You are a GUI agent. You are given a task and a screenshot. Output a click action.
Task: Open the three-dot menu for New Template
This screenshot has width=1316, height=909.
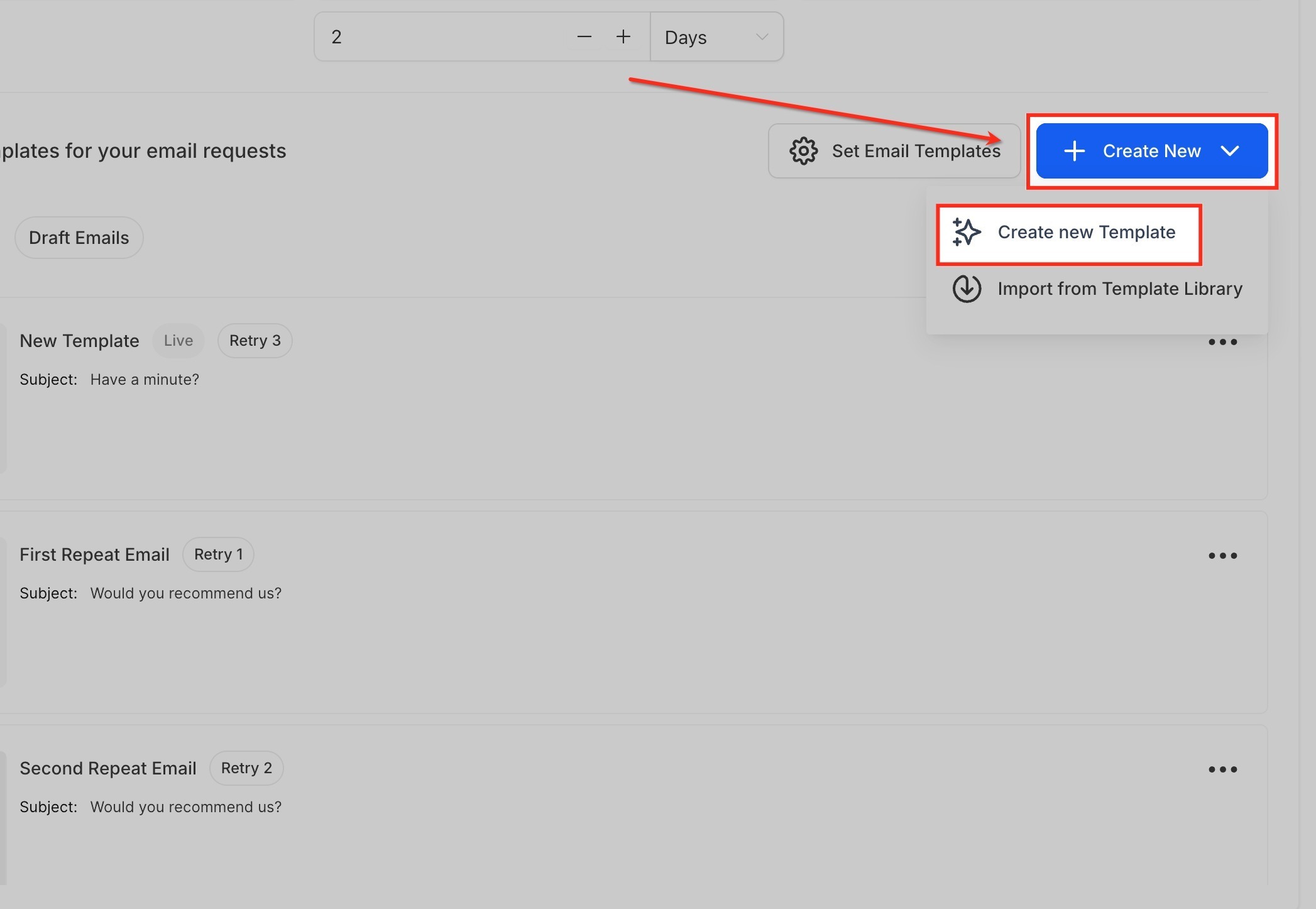pyautogui.click(x=1222, y=342)
